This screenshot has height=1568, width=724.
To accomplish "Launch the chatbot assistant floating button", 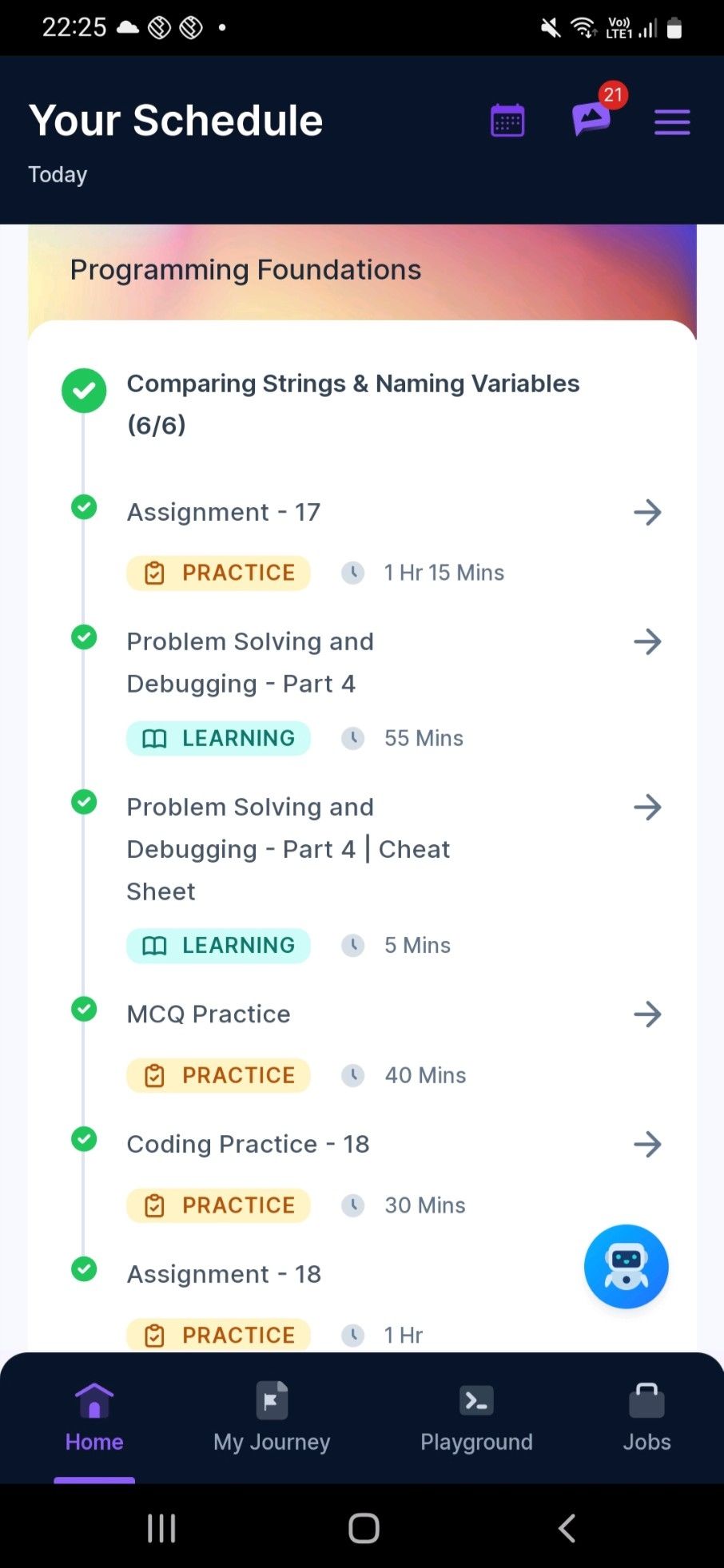I will pos(626,1266).
